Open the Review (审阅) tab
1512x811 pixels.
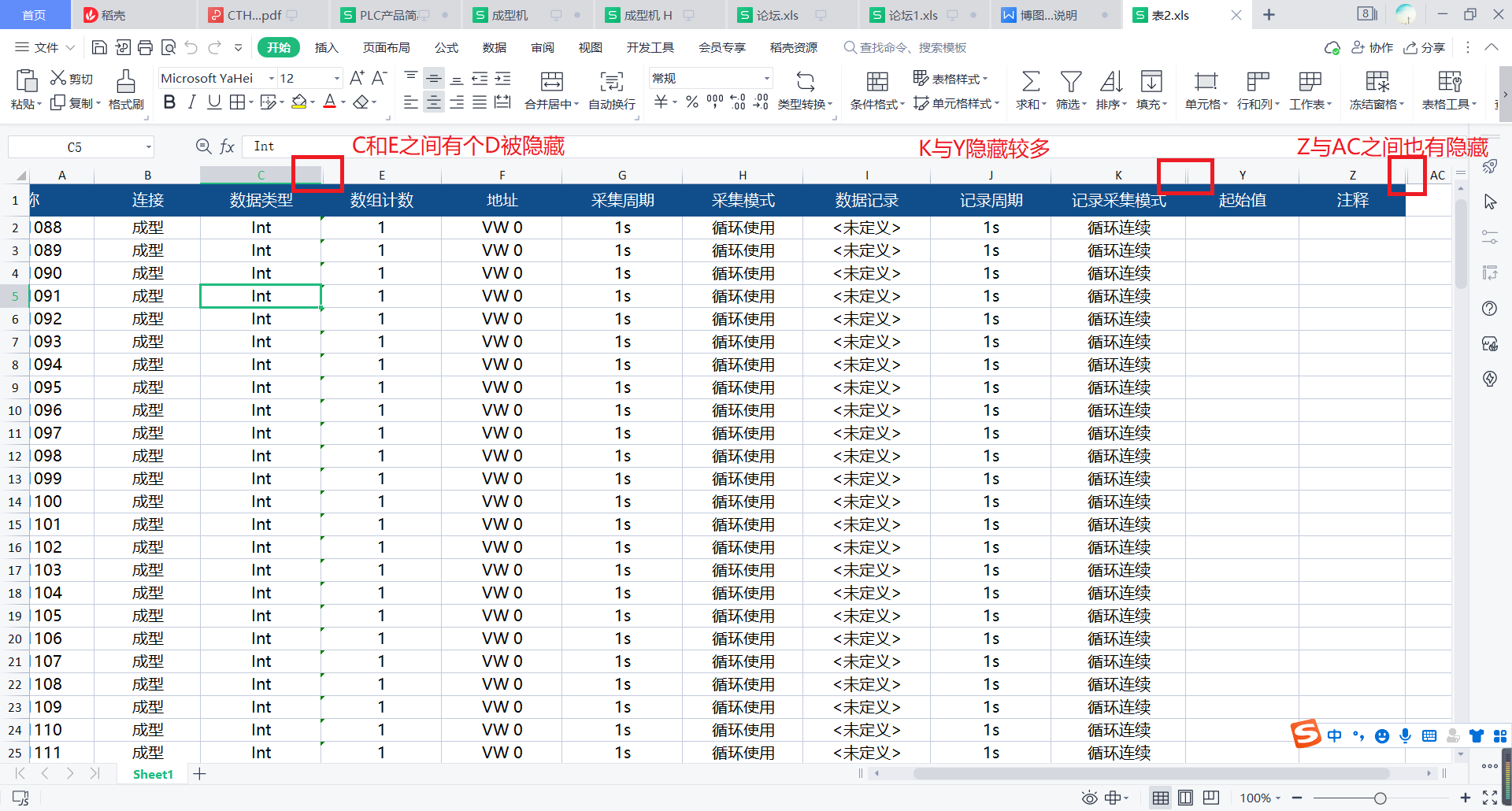[x=543, y=48]
